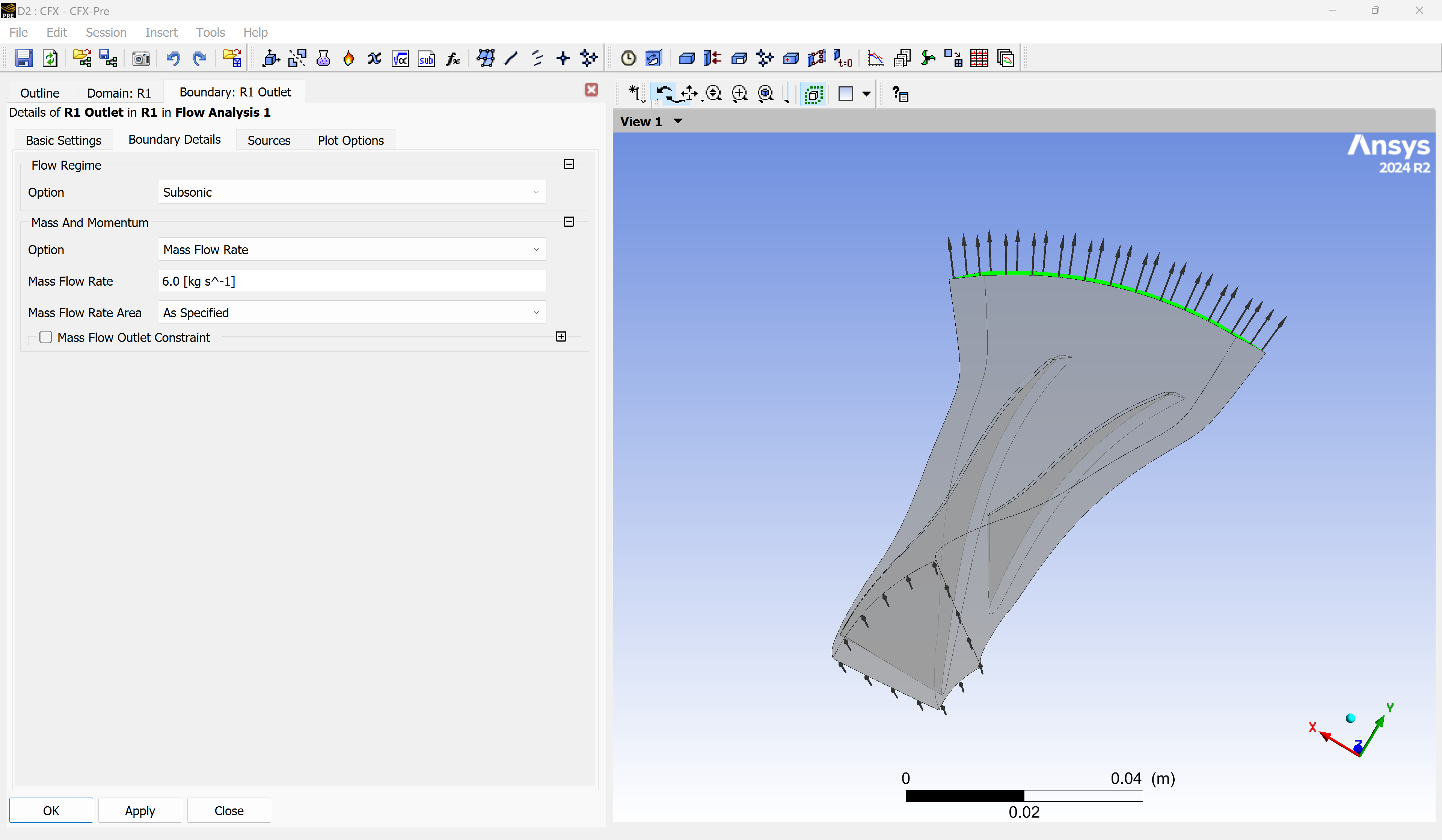Switch to the Basic Settings tab
The image size is (1442, 840).
63,141
